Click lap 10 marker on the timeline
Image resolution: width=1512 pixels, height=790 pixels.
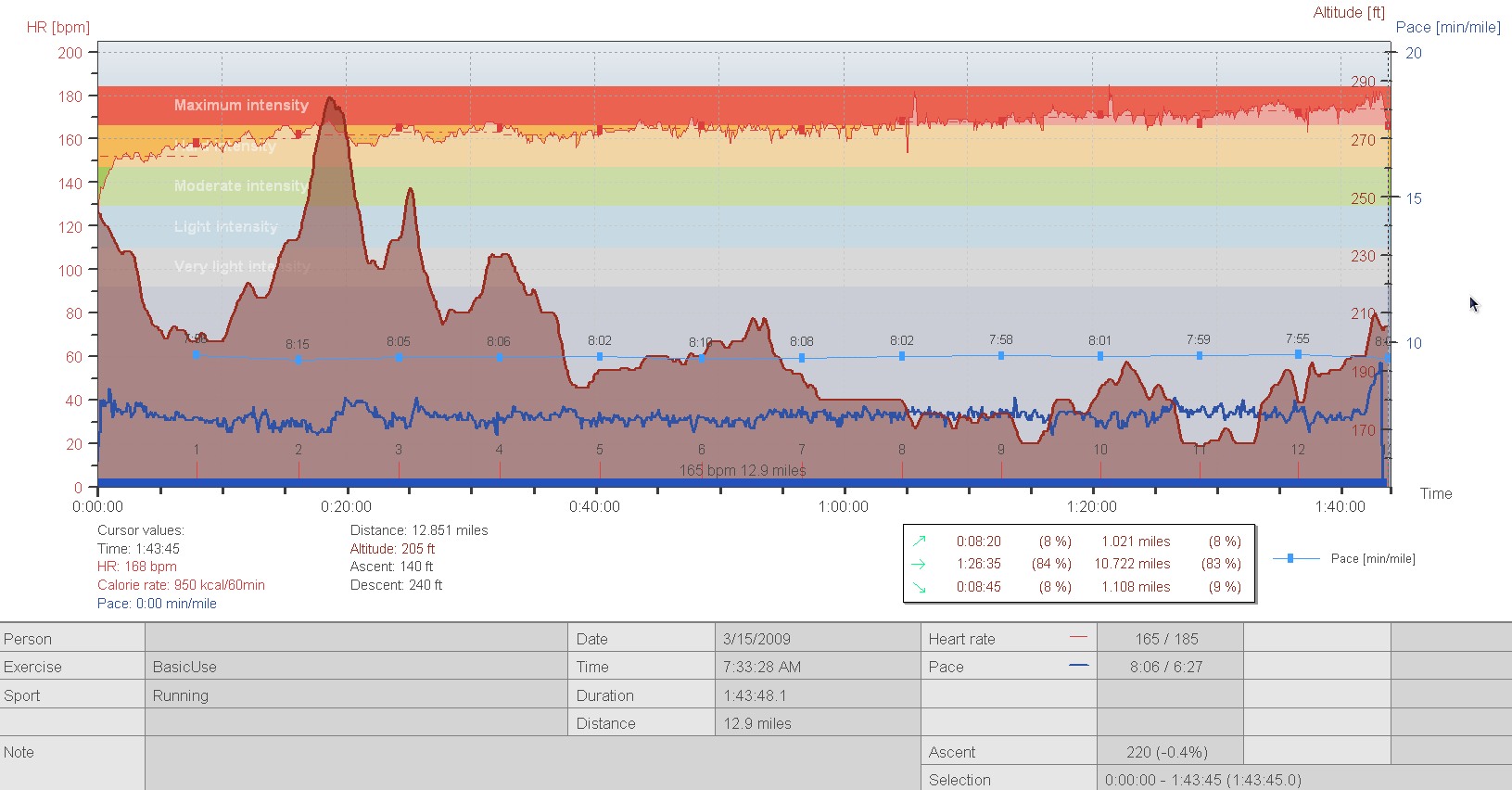pyautogui.click(x=1099, y=450)
